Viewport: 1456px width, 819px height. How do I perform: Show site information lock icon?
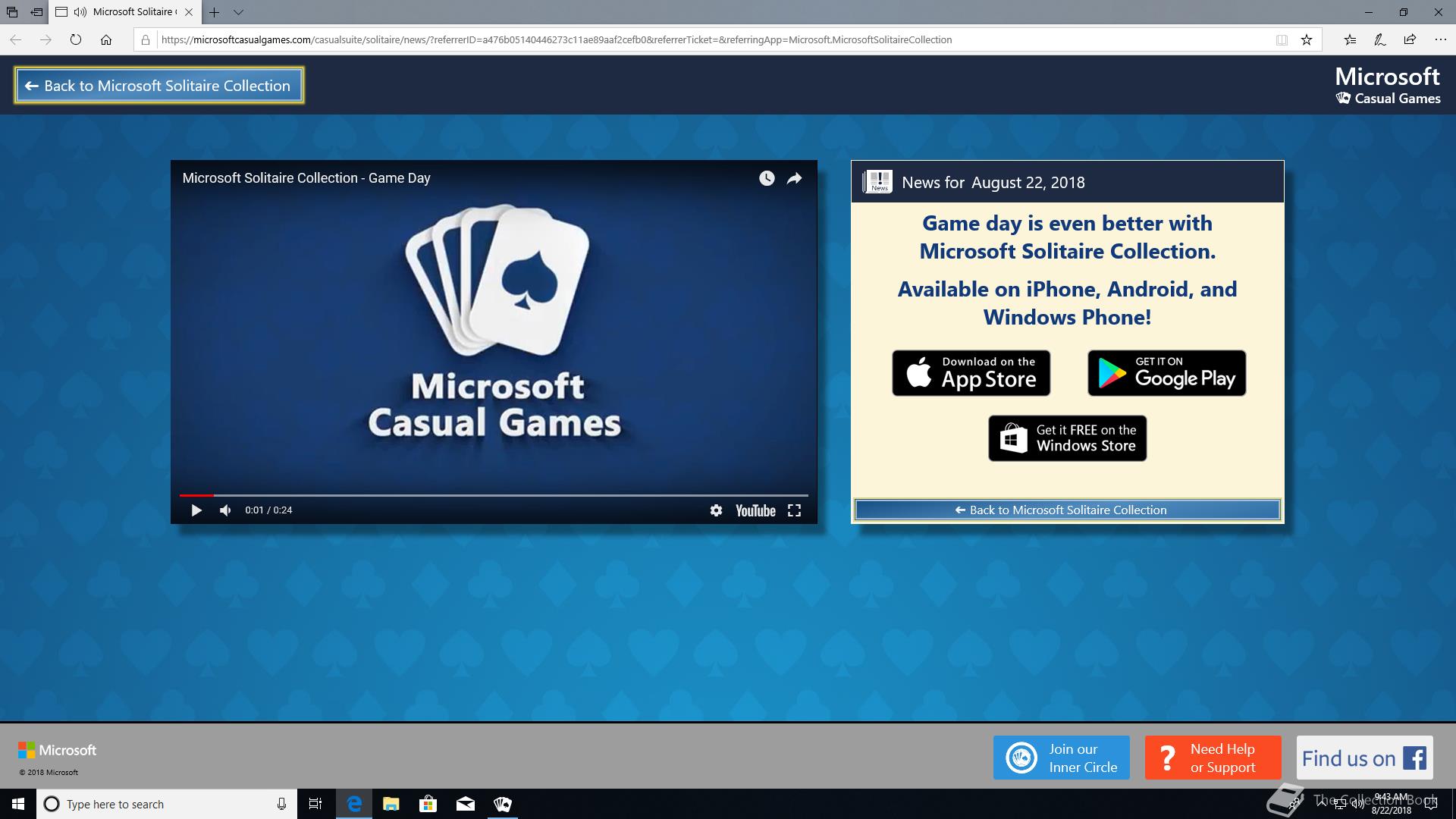146,40
